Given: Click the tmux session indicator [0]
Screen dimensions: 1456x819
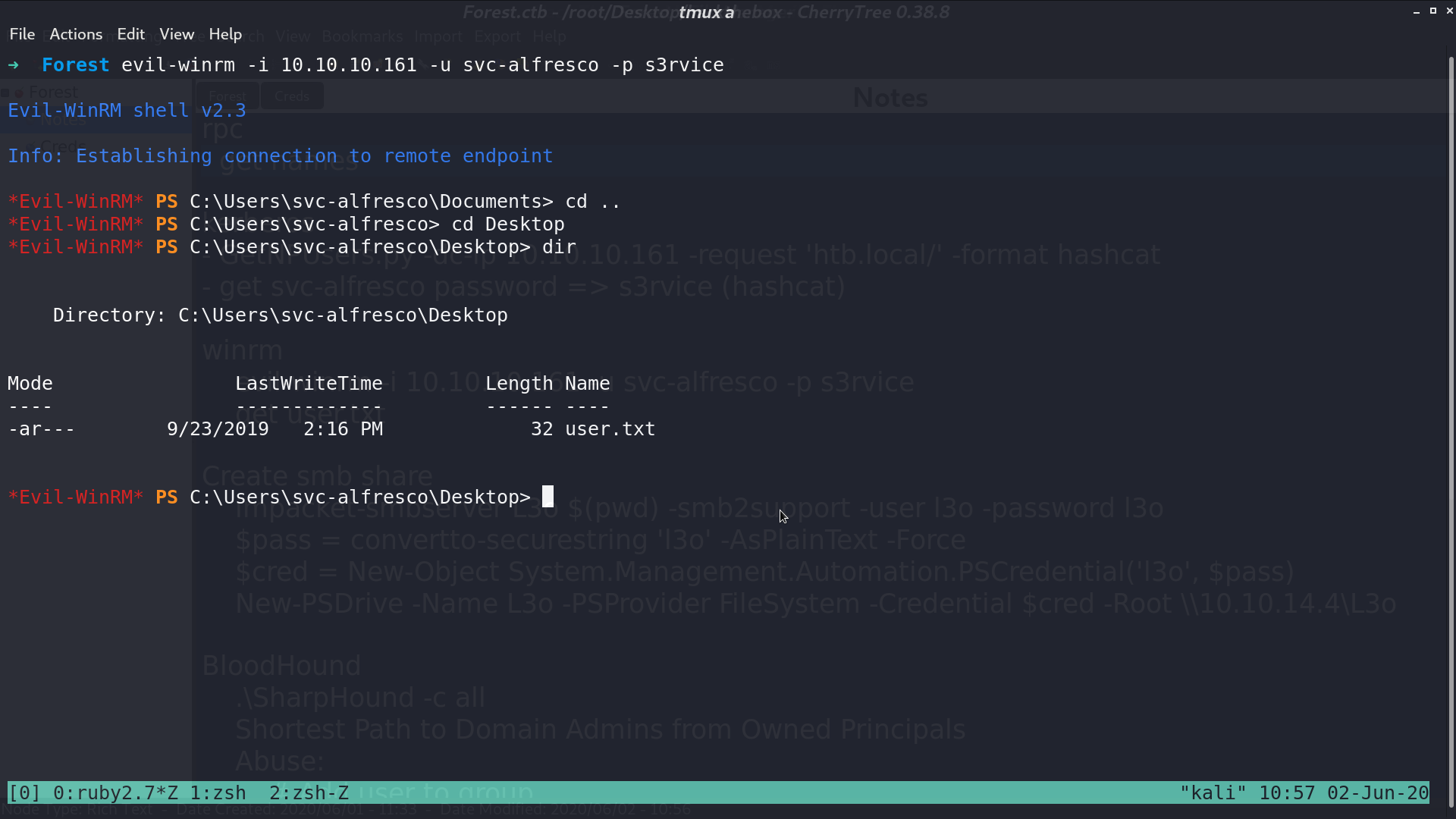Looking at the screenshot, I should pos(24,793).
